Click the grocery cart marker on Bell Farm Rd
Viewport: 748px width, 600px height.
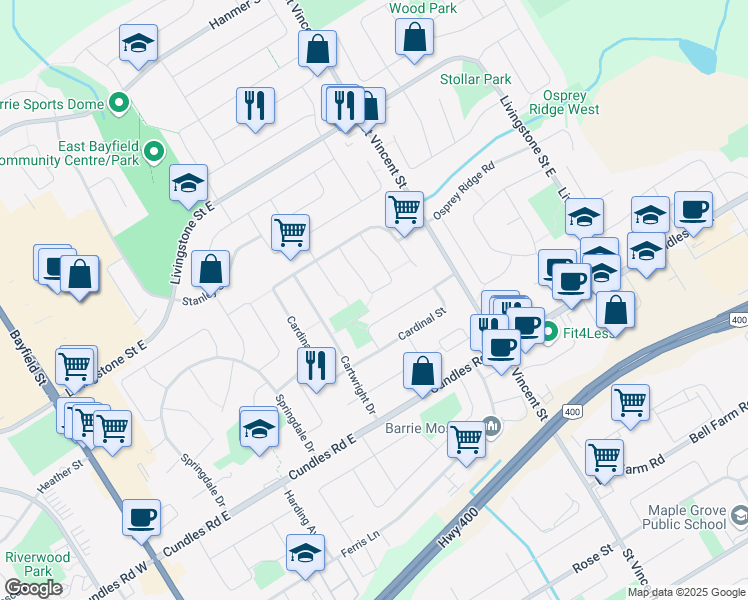(604, 458)
